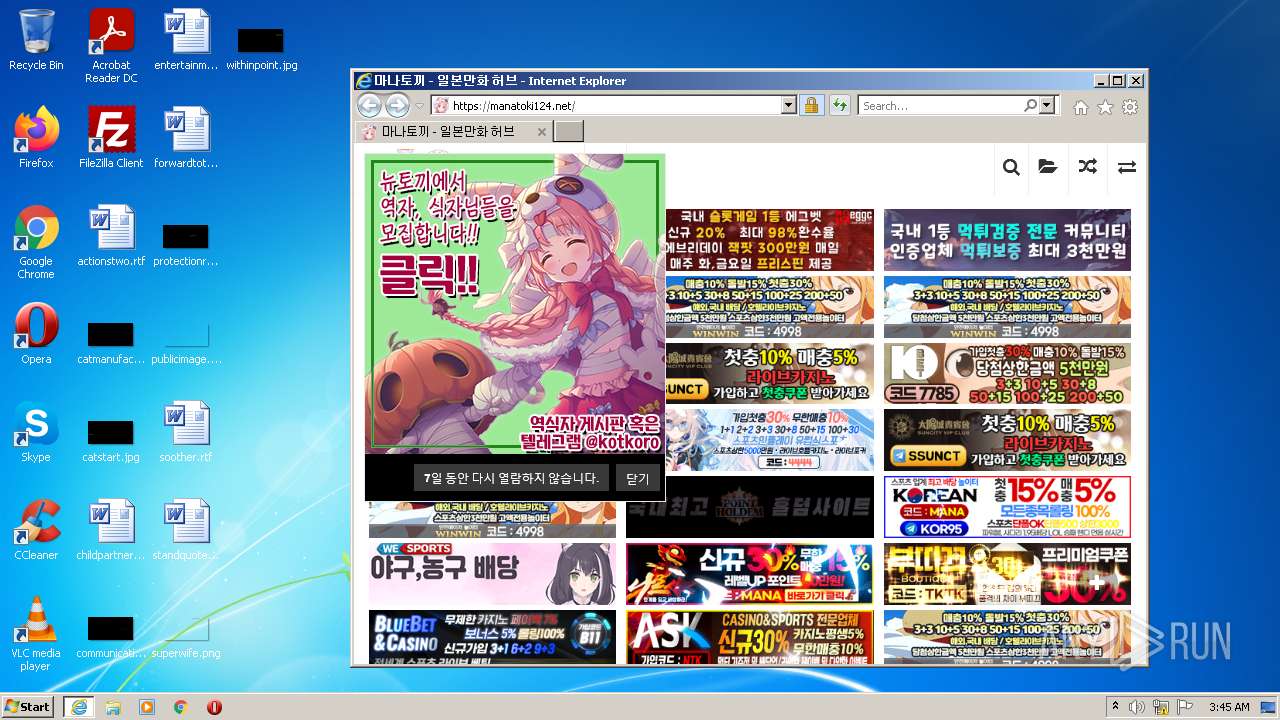The width and height of the screenshot is (1280, 720).
Task: Open the VLC media player desktop icon
Action: (36, 634)
